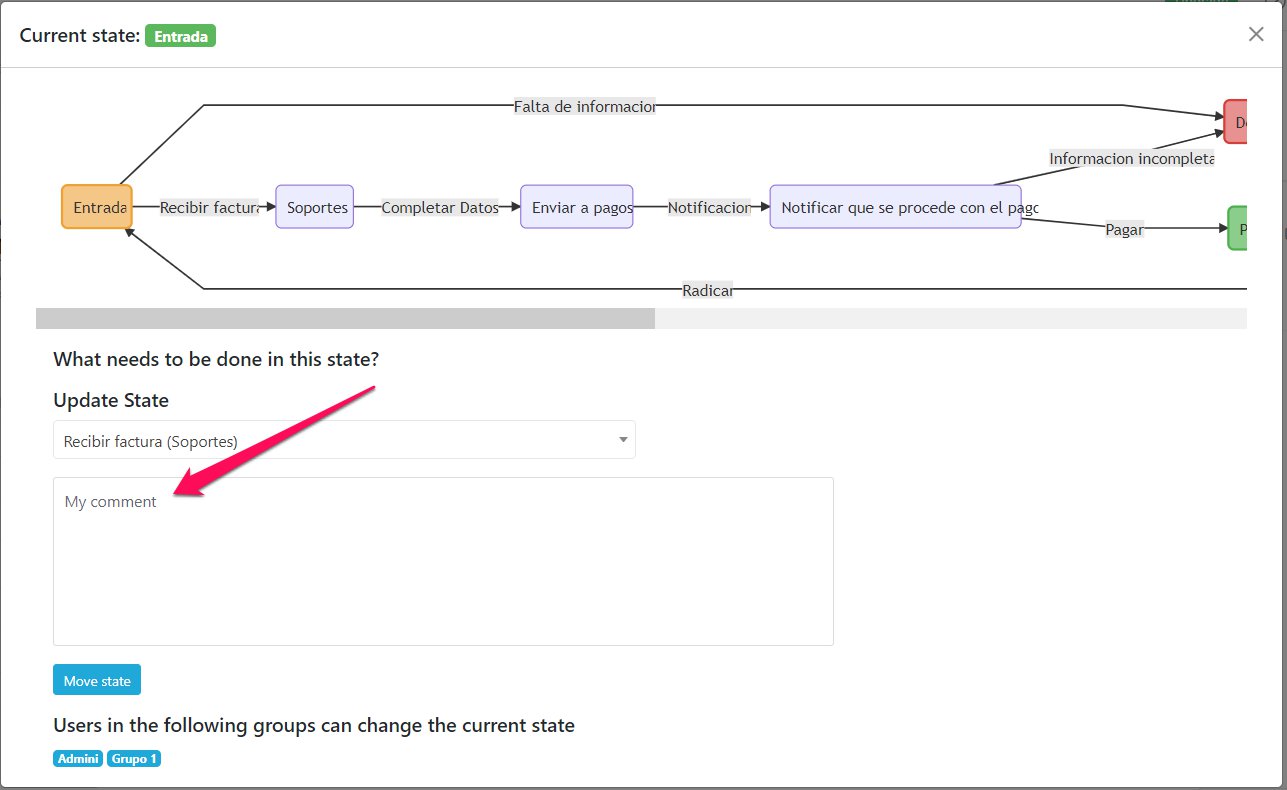The width and height of the screenshot is (1287, 790).
Task: Click the Grupo 1 group badge
Action: 134,759
